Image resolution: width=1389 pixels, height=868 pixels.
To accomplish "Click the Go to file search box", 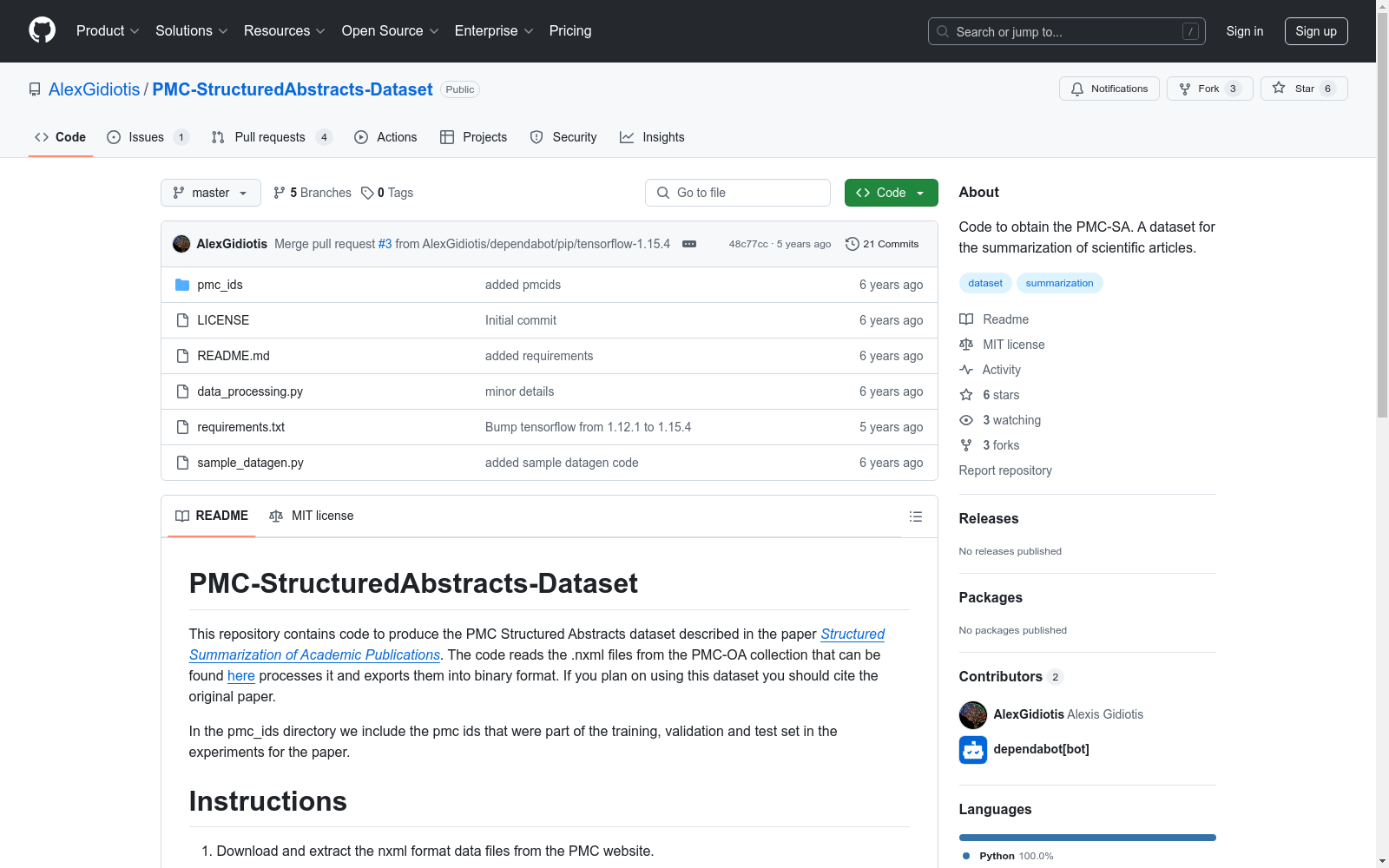I will point(738,193).
